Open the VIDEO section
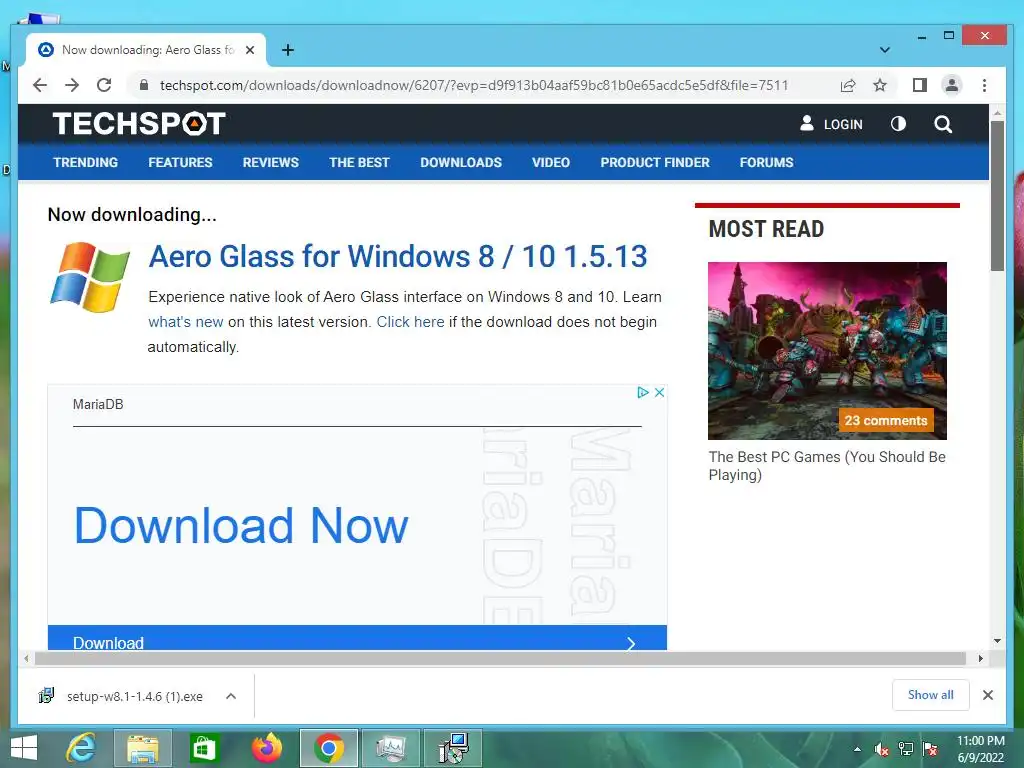 click(551, 162)
